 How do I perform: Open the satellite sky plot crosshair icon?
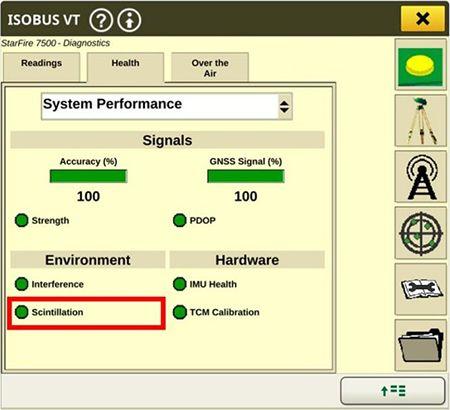pos(420,233)
